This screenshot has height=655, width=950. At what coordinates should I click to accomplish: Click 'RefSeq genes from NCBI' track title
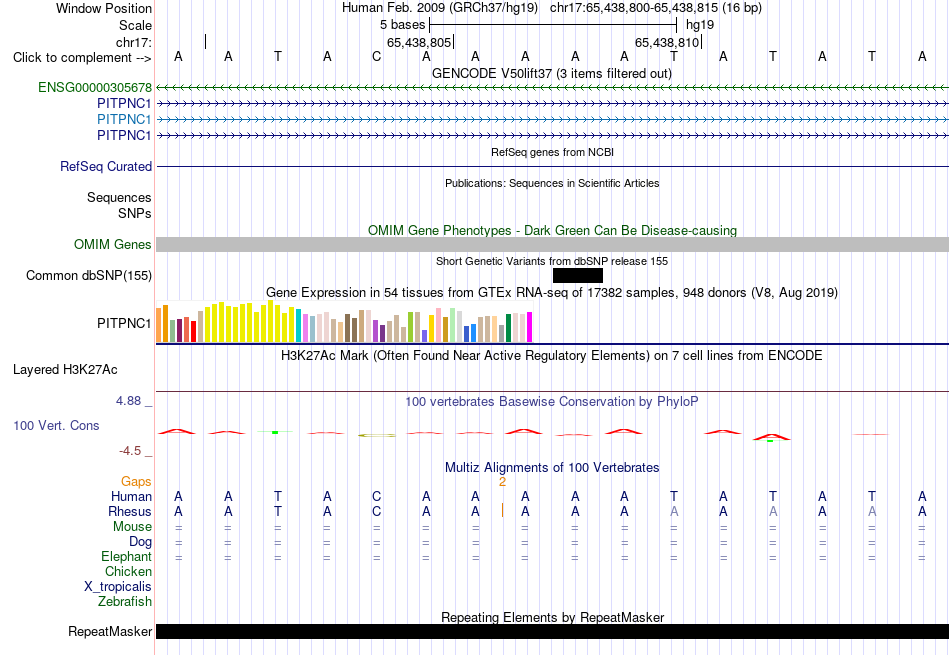pyautogui.click(x=552, y=152)
